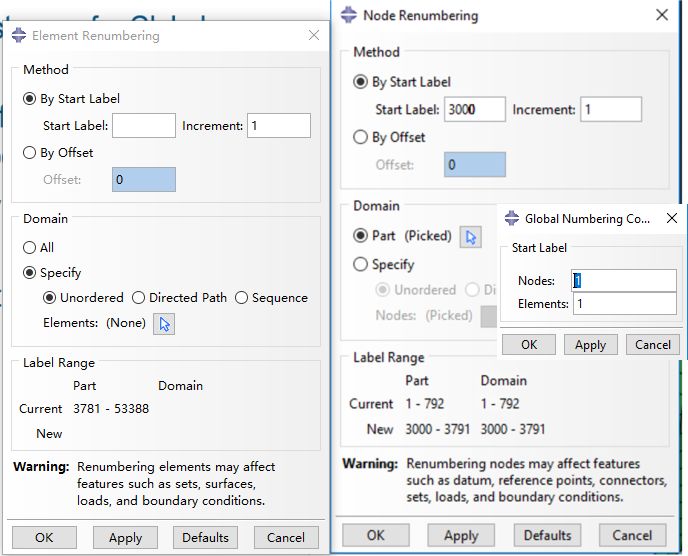Close the Global Numbering Control dialog

[672, 218]
